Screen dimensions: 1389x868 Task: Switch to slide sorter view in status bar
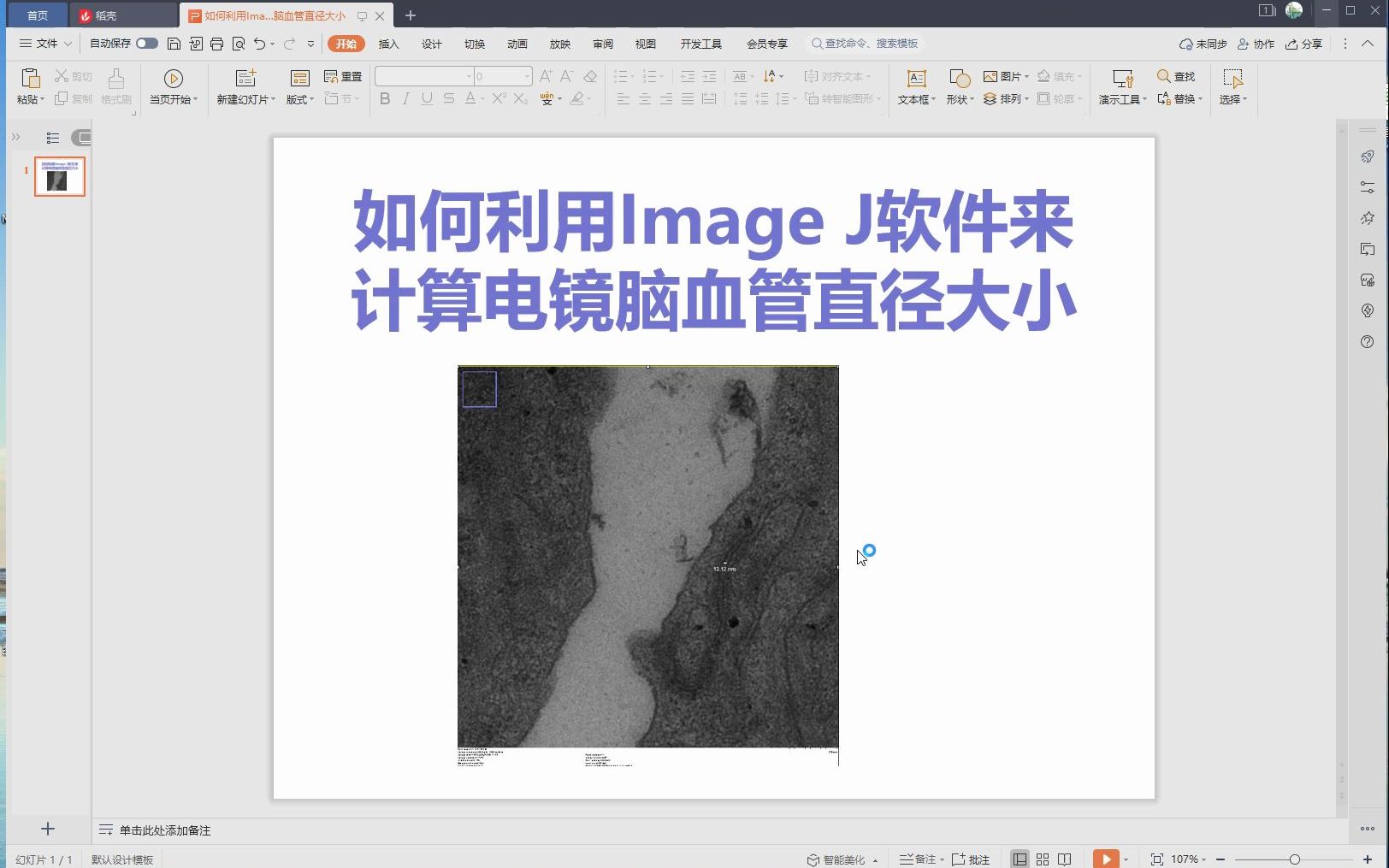(x=1042, y=858)
